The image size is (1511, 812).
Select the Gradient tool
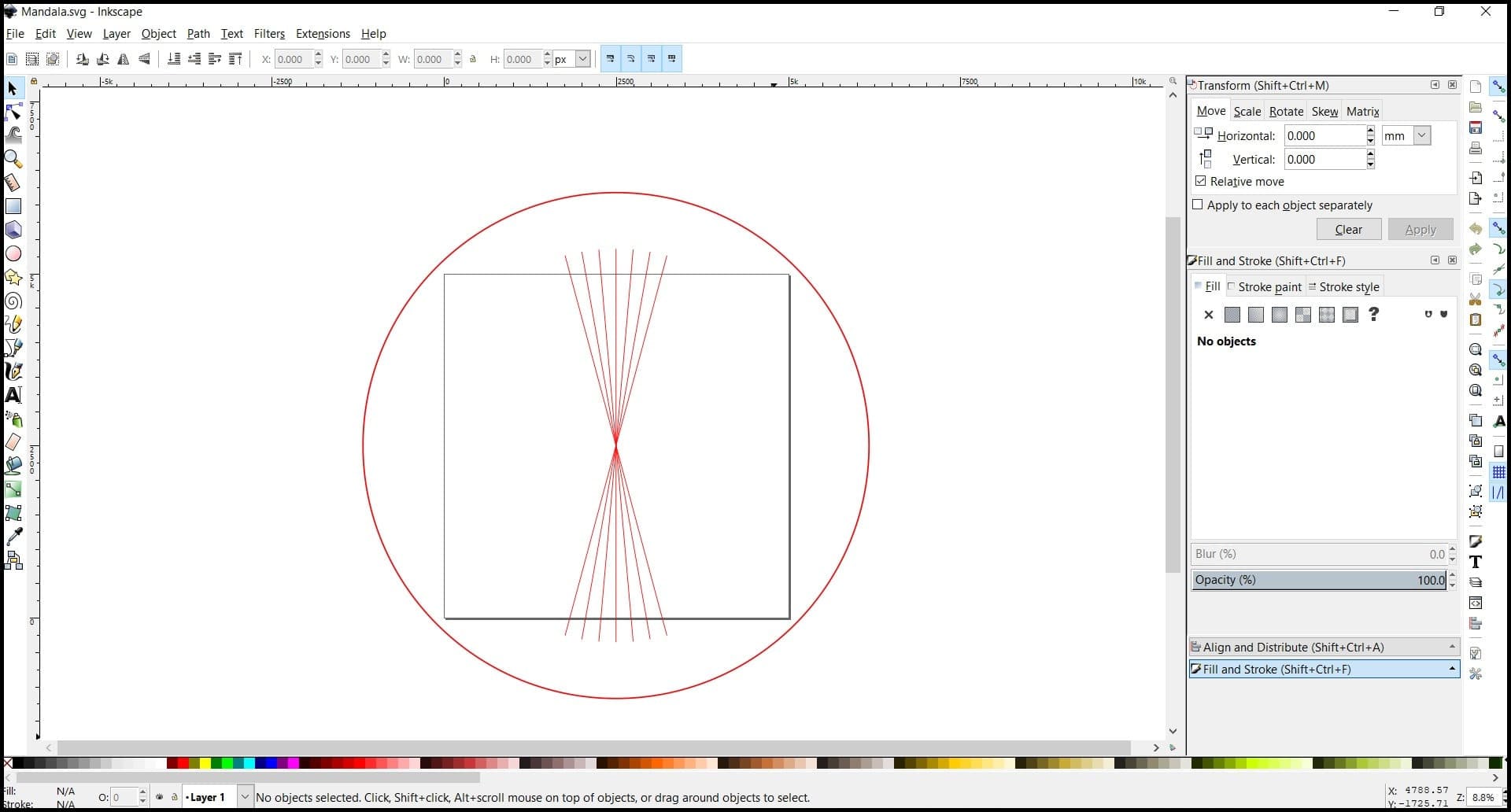(13, 489)
